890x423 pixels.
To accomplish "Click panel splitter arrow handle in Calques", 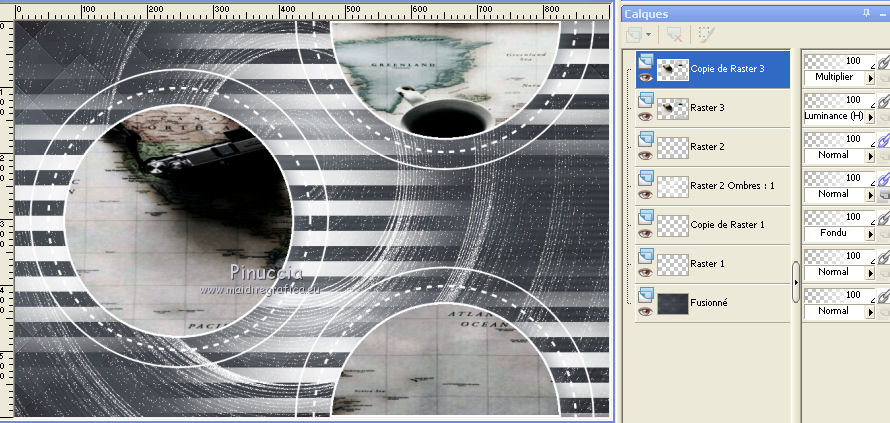I will [795, 282].
